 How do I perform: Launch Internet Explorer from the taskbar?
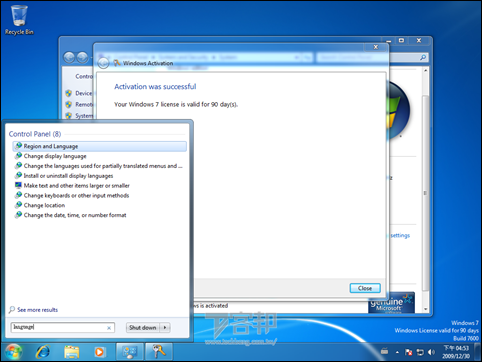pyautogui.click(x=43, y=352)
